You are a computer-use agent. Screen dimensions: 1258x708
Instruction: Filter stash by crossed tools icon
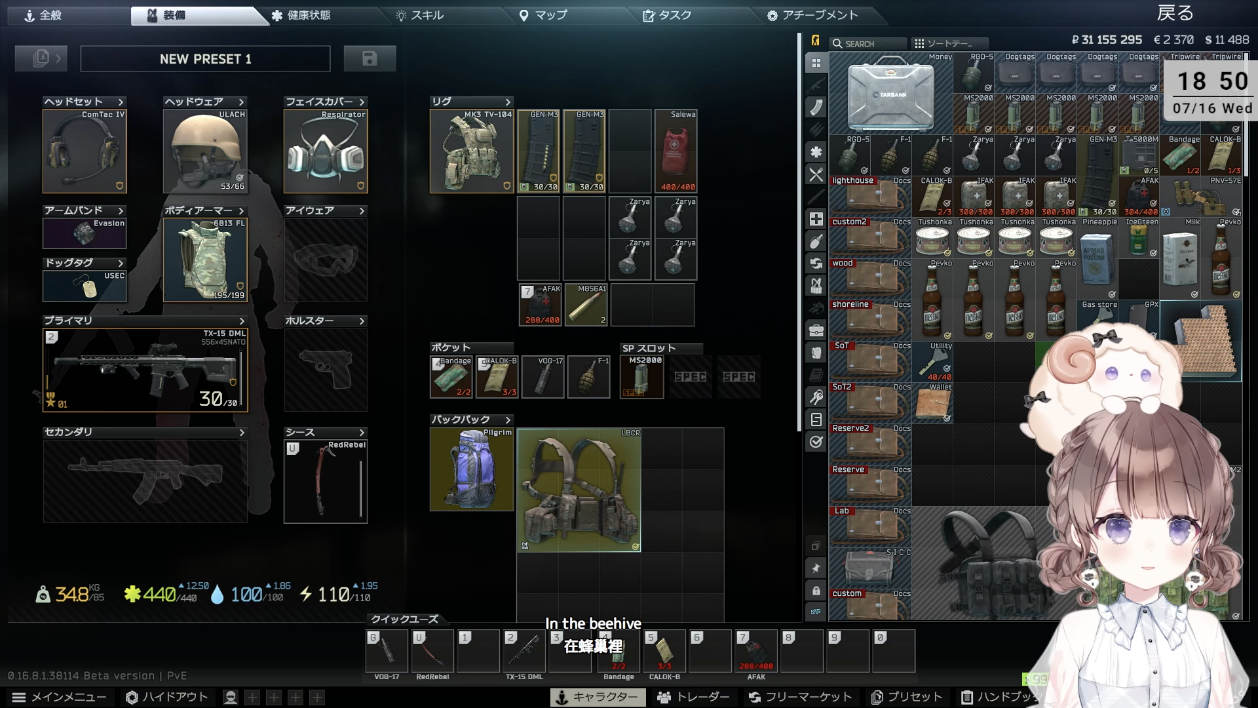tap(816, 174)
